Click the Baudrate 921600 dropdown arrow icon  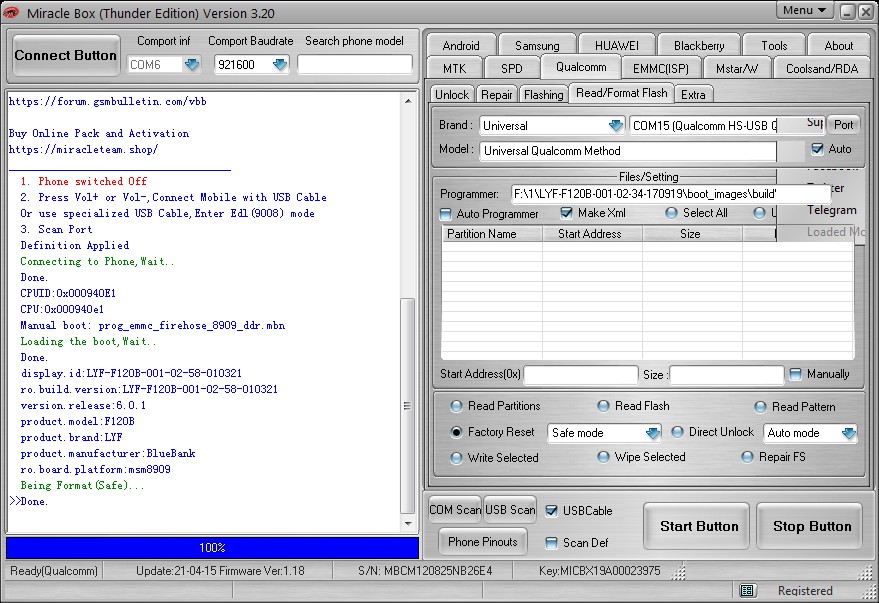tap(279, 65)
